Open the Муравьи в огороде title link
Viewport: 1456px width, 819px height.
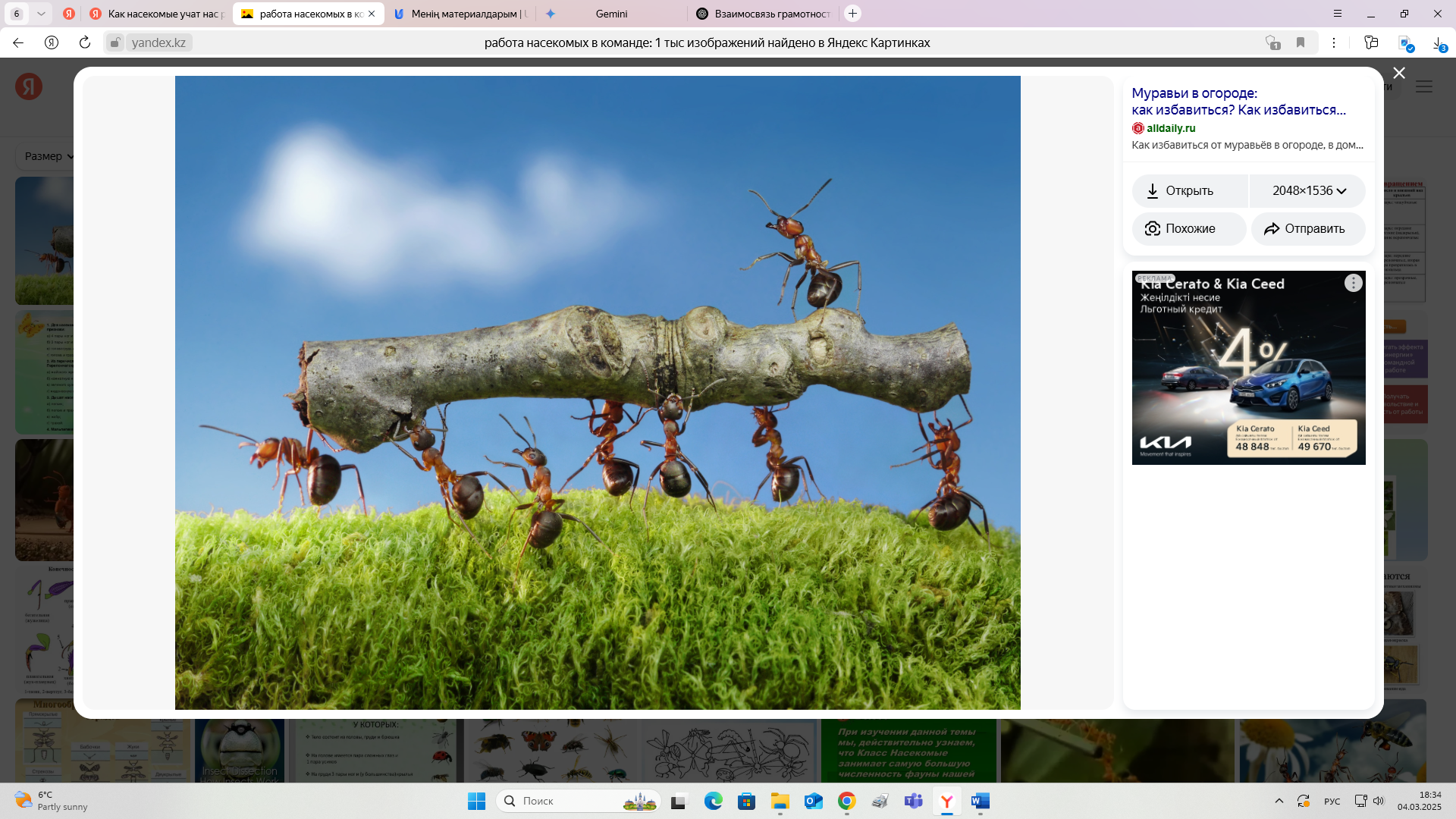click(1238, 102)
